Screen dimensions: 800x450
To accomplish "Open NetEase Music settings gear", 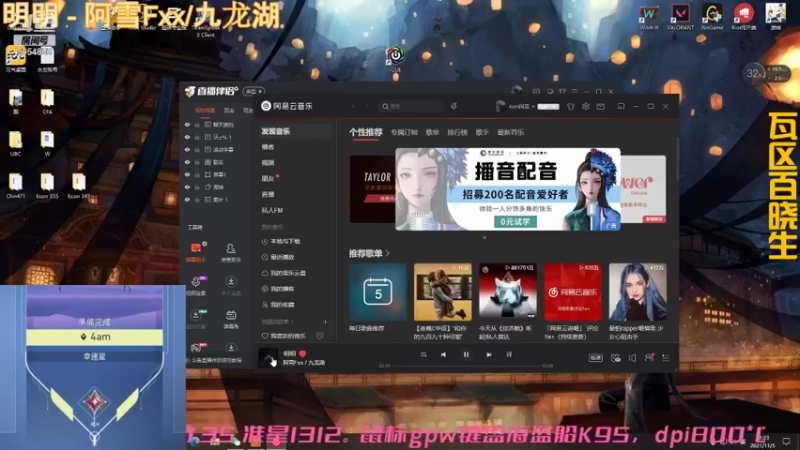I will click(x=586, y=106).
